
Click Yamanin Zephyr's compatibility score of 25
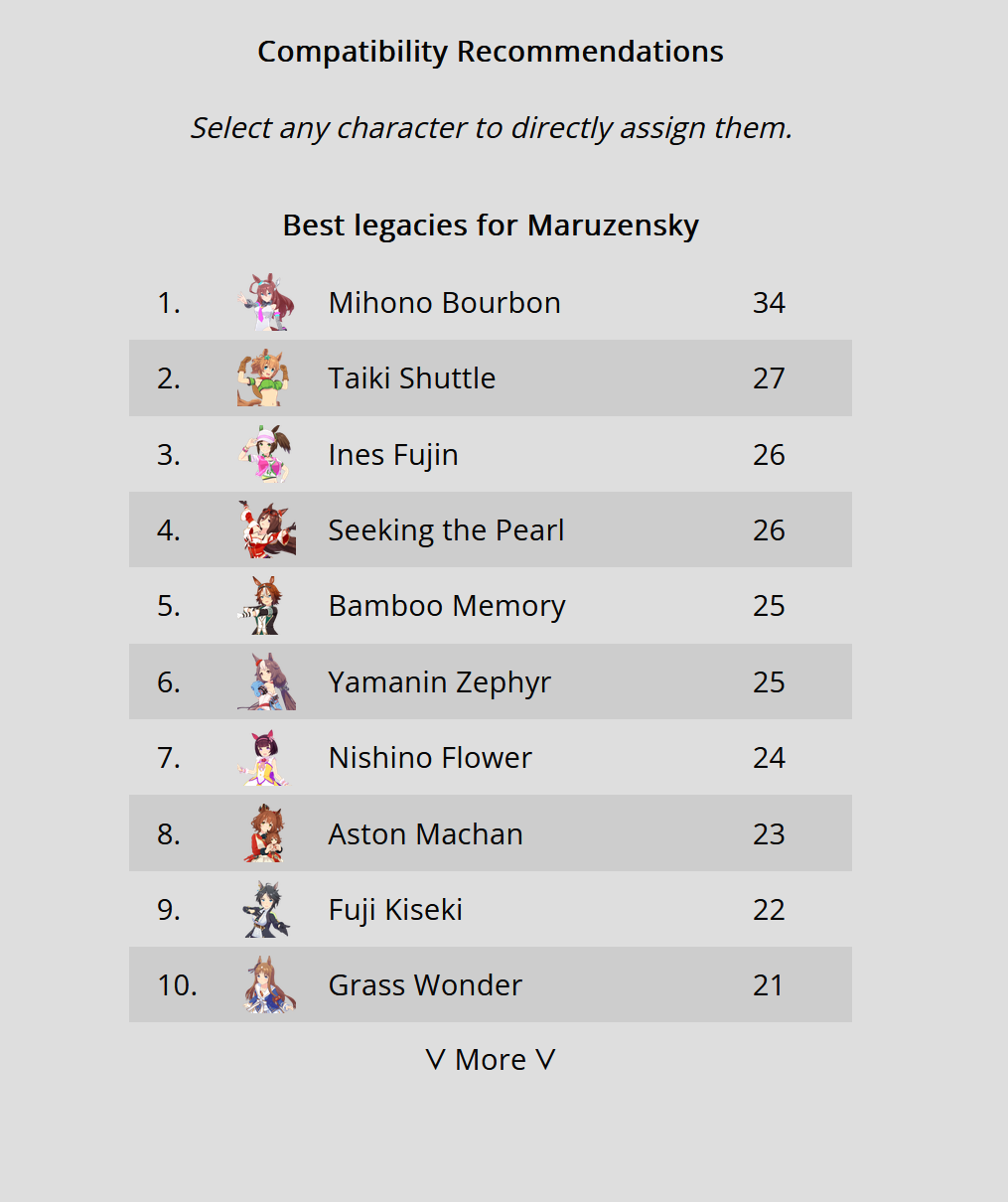pyautogui.click(x=769, y=681)
